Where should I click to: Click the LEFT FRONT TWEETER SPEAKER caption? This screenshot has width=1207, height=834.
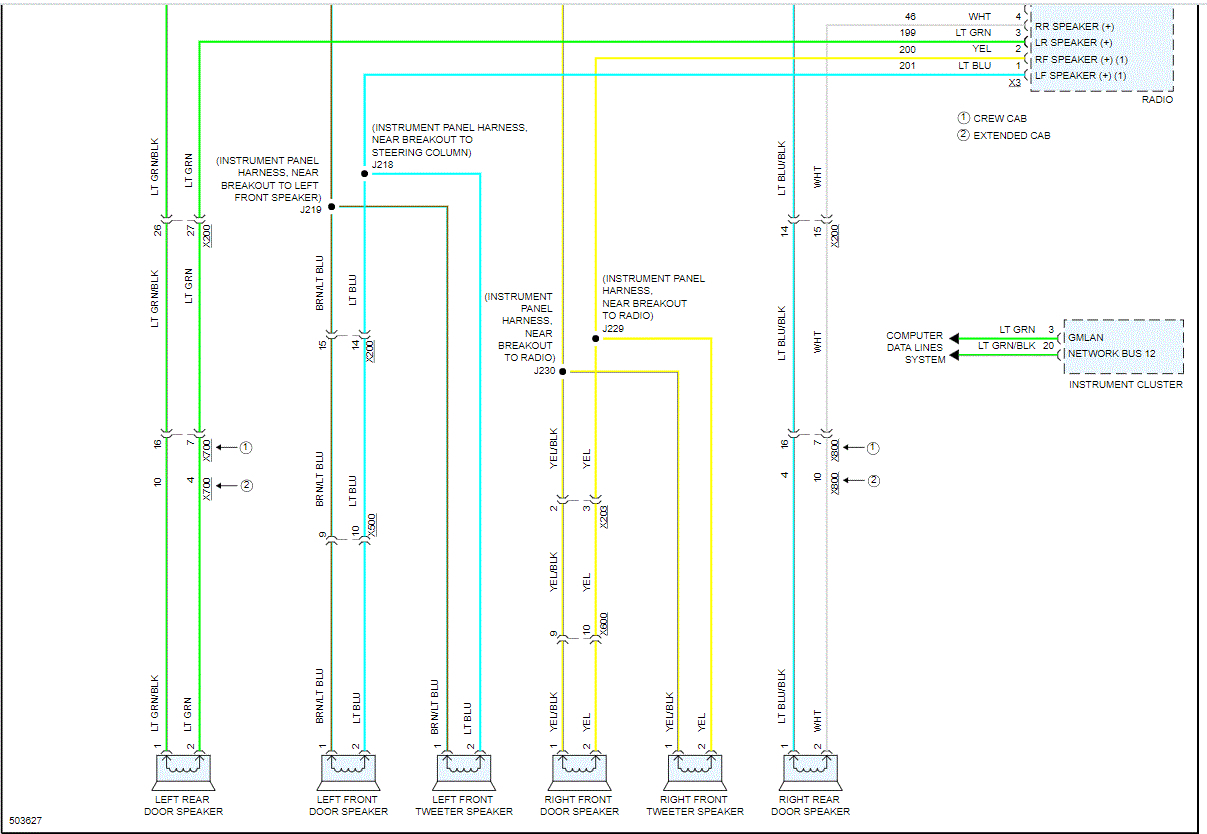465,806
